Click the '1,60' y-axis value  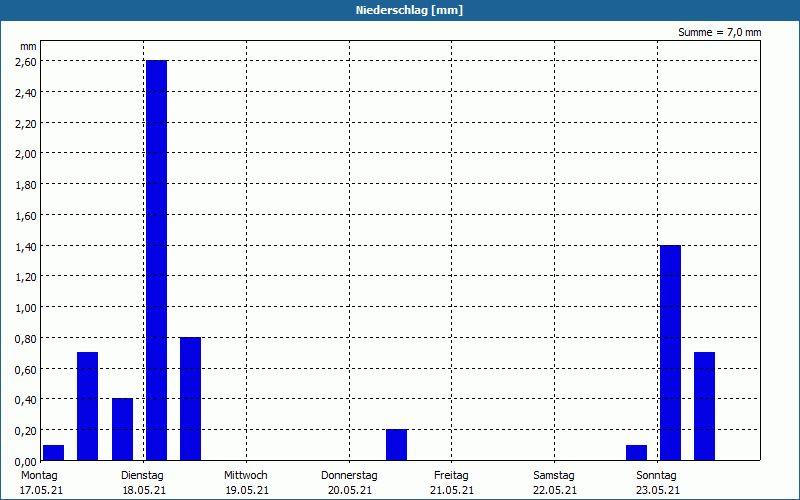click(x=27, y=216)
